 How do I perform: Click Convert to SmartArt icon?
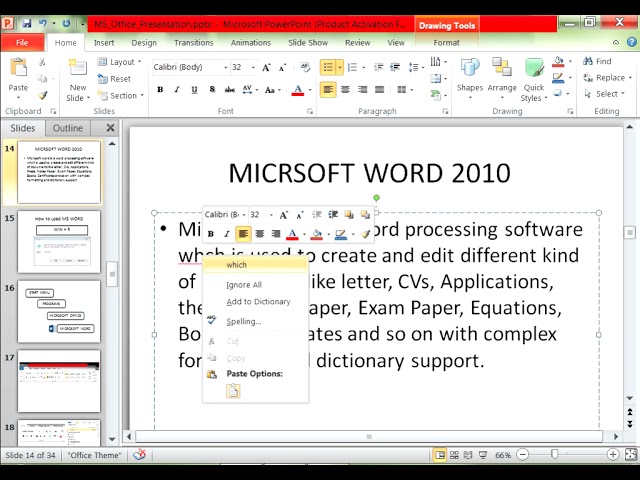(x=437, y=95)
